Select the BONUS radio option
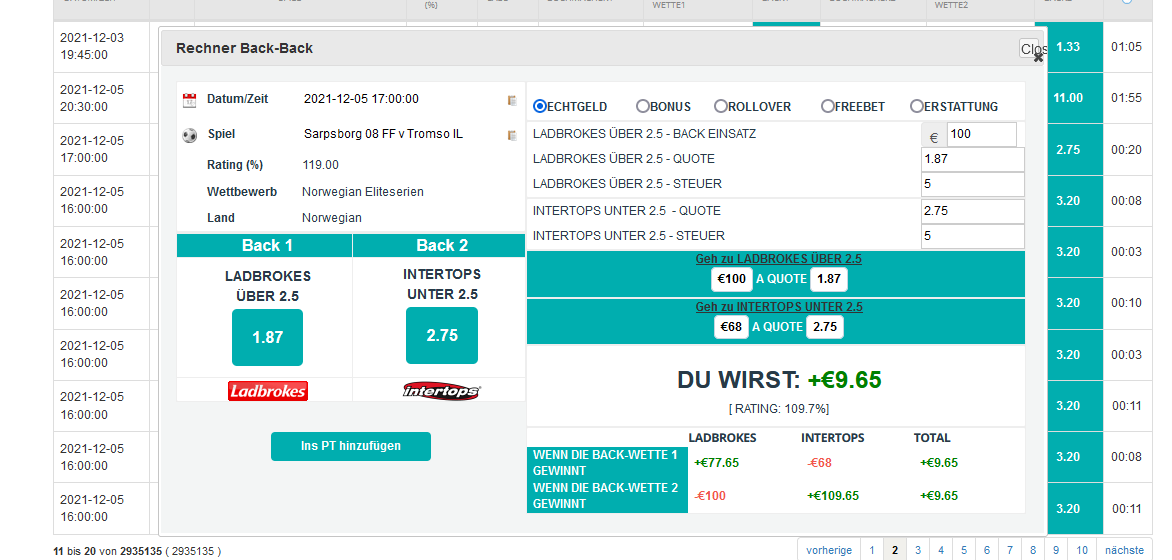 pos(642,106)
